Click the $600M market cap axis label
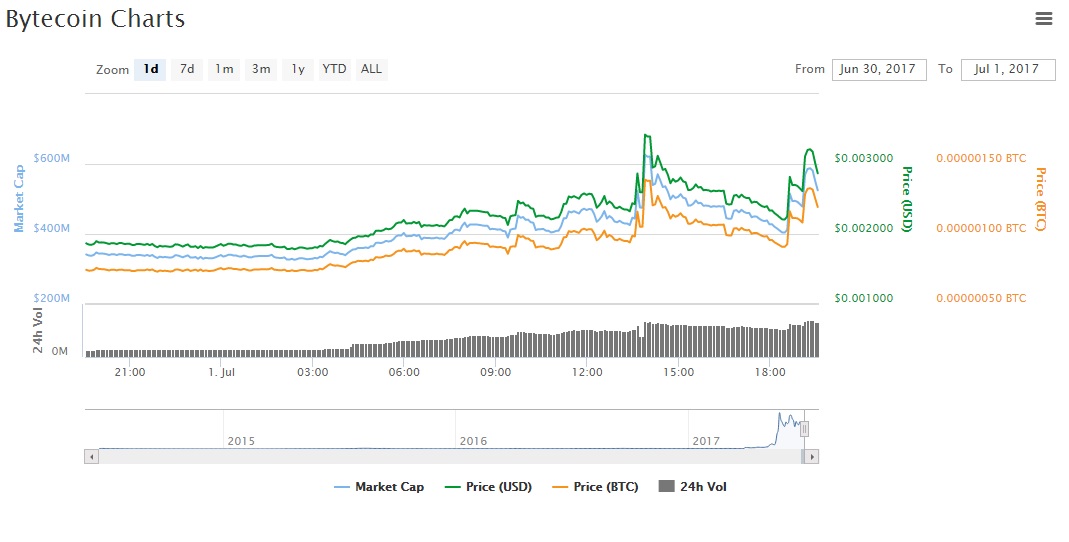Viewport: 1069px width, 542px height. click(x=52, y=158)
